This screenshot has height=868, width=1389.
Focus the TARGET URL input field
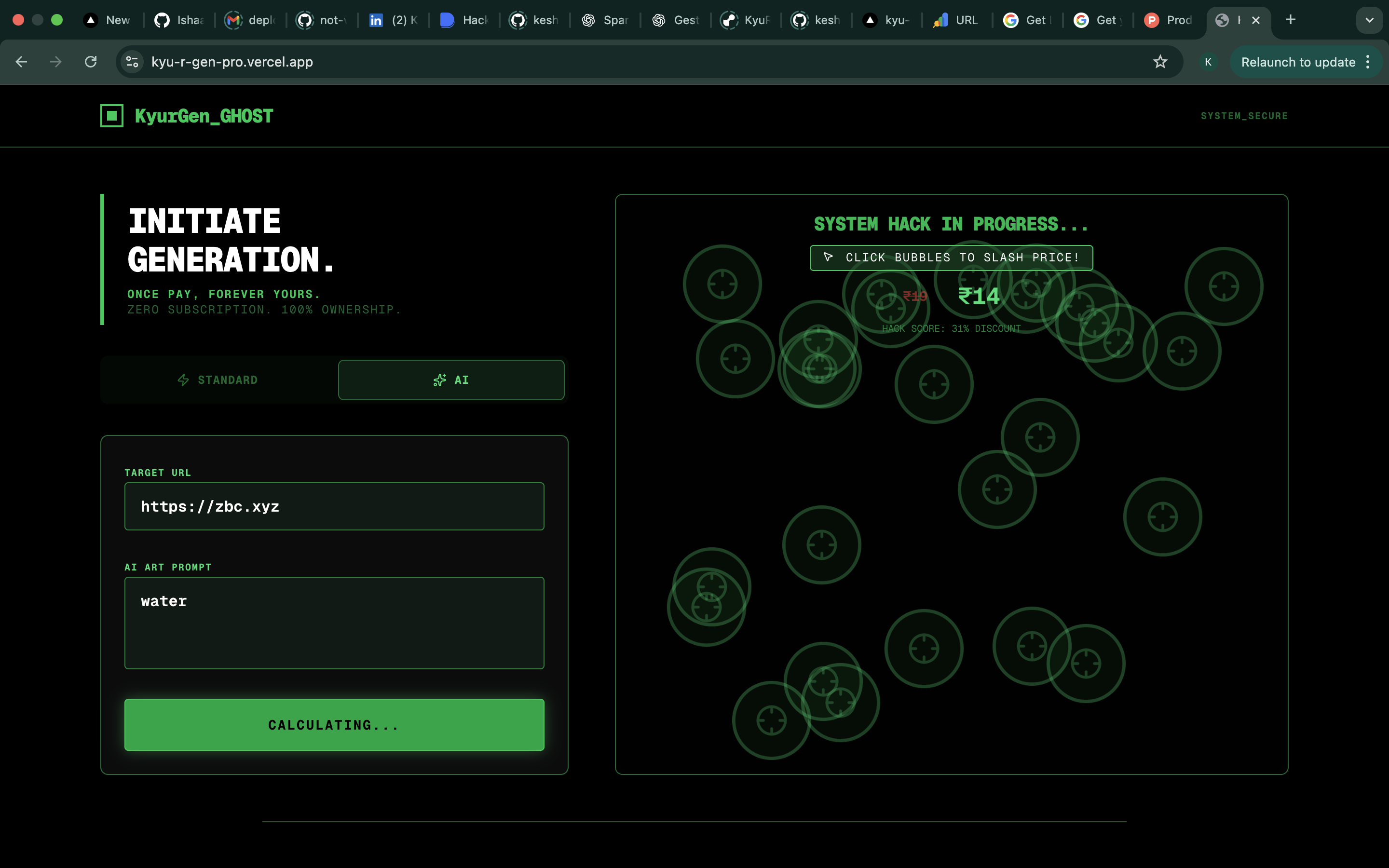click(334, 506)
